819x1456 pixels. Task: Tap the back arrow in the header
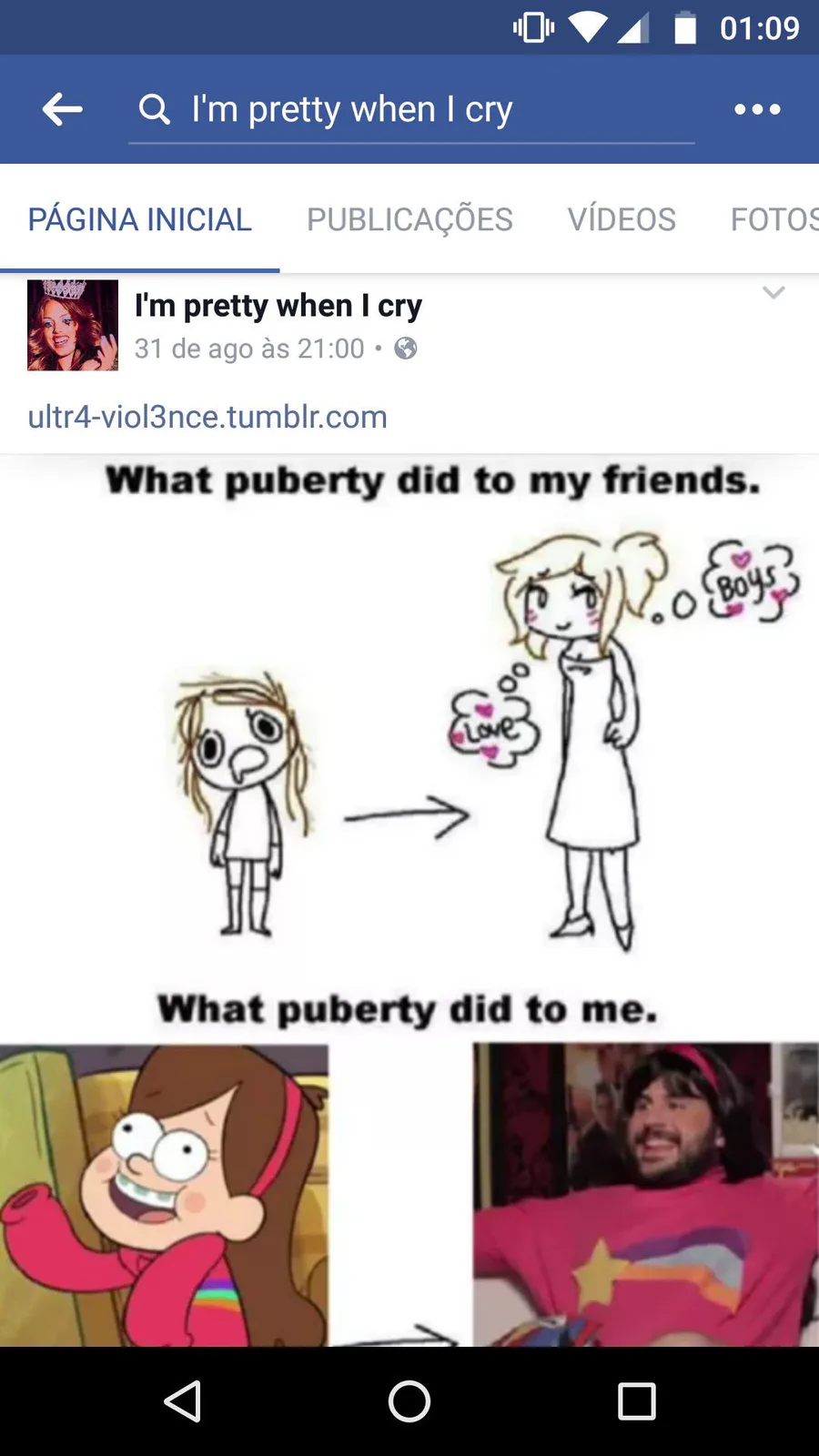(63, 109)
